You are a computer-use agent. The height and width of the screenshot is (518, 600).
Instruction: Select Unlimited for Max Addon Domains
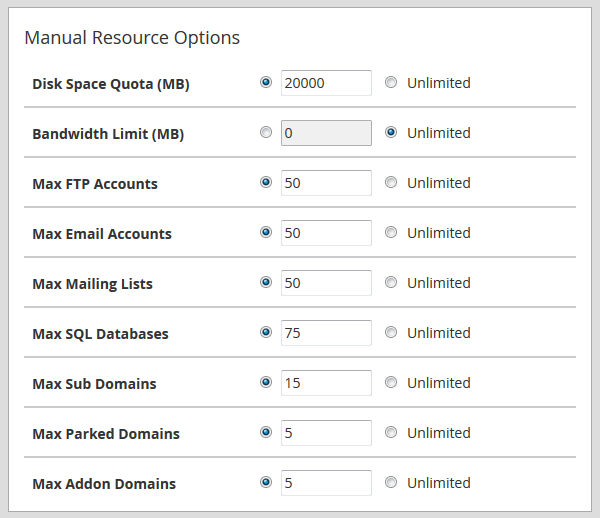pyautogui.click(x=391, y=482)
